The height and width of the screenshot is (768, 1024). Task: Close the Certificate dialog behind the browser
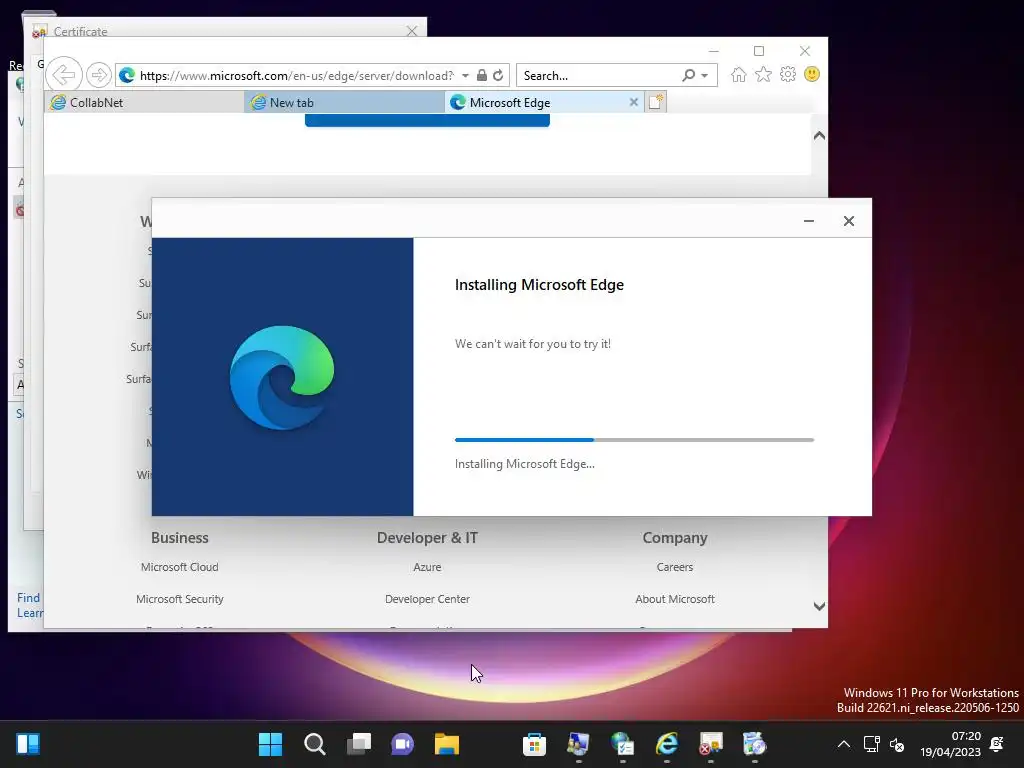coord(411,31)
